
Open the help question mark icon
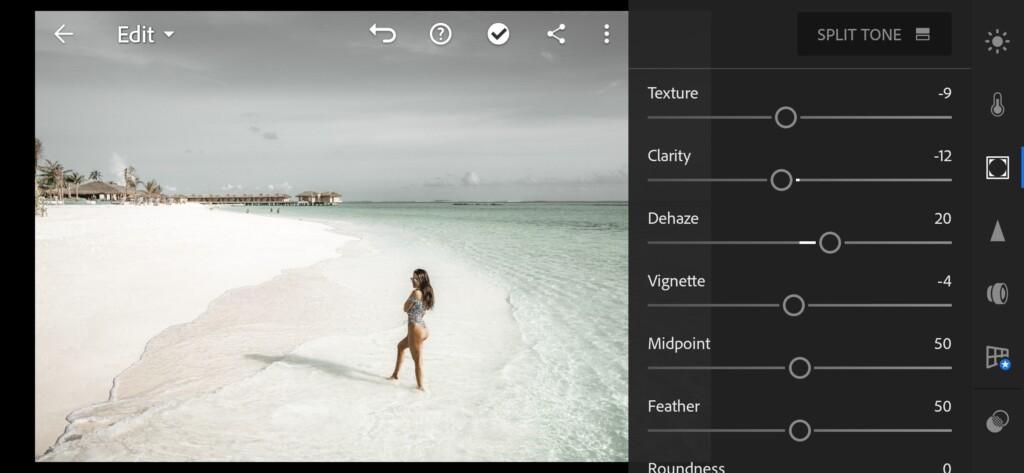point(440,34)
